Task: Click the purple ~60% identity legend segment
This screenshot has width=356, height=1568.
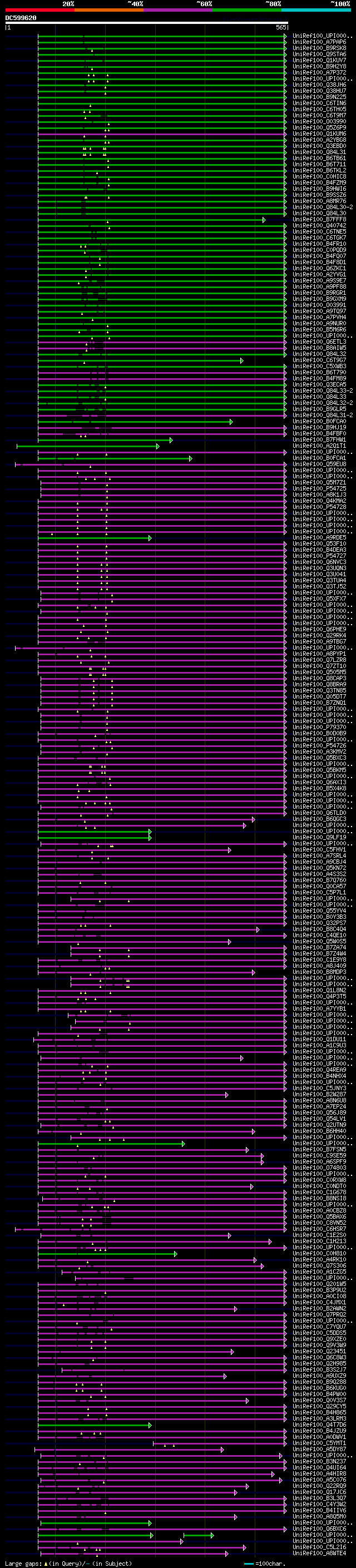Action: click(179, 10)
